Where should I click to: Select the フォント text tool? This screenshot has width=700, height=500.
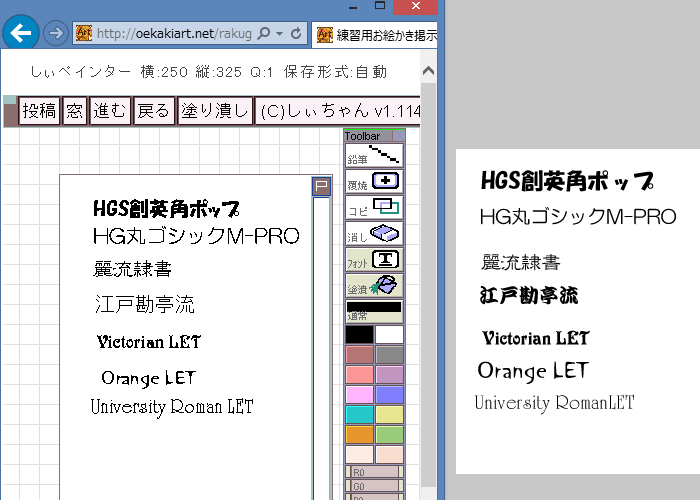click(x=374, y=259)
